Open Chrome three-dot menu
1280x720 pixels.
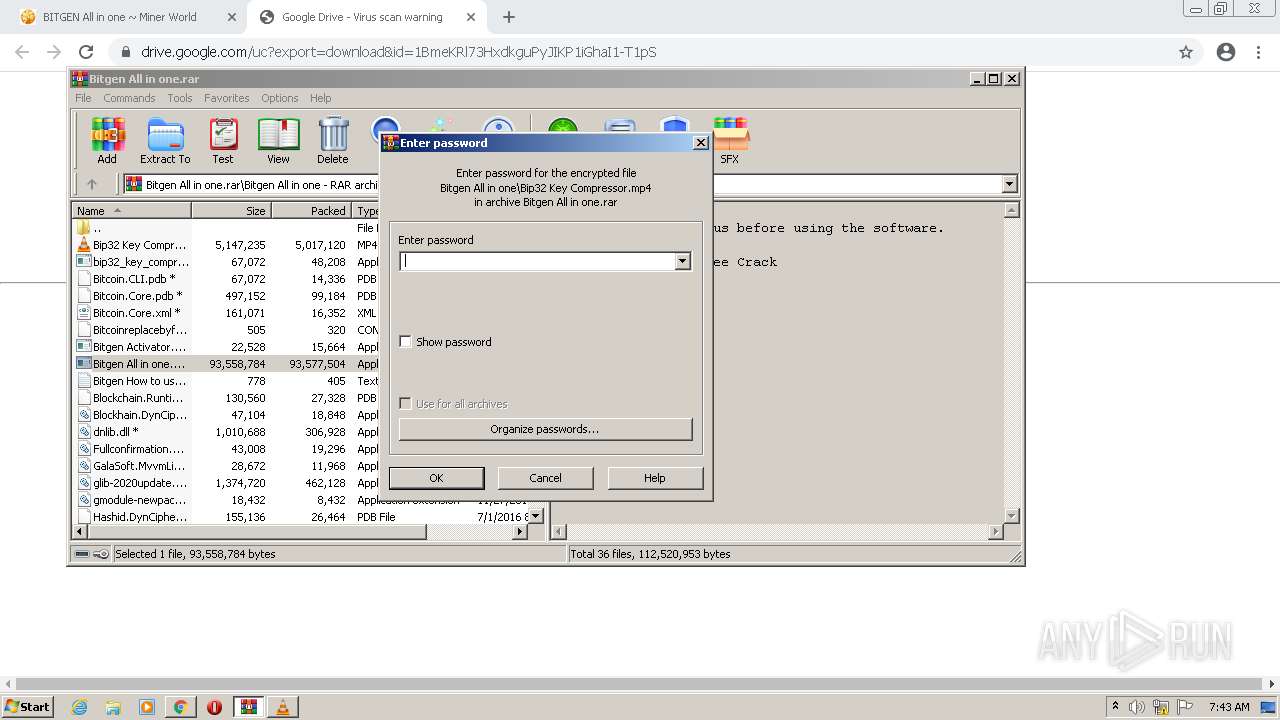tap(1260, 52)
